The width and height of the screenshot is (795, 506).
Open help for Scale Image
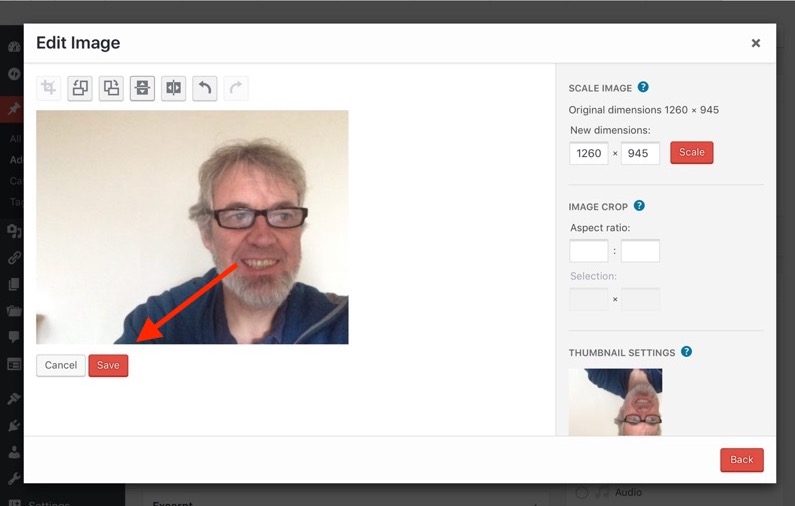click(643, 87)
